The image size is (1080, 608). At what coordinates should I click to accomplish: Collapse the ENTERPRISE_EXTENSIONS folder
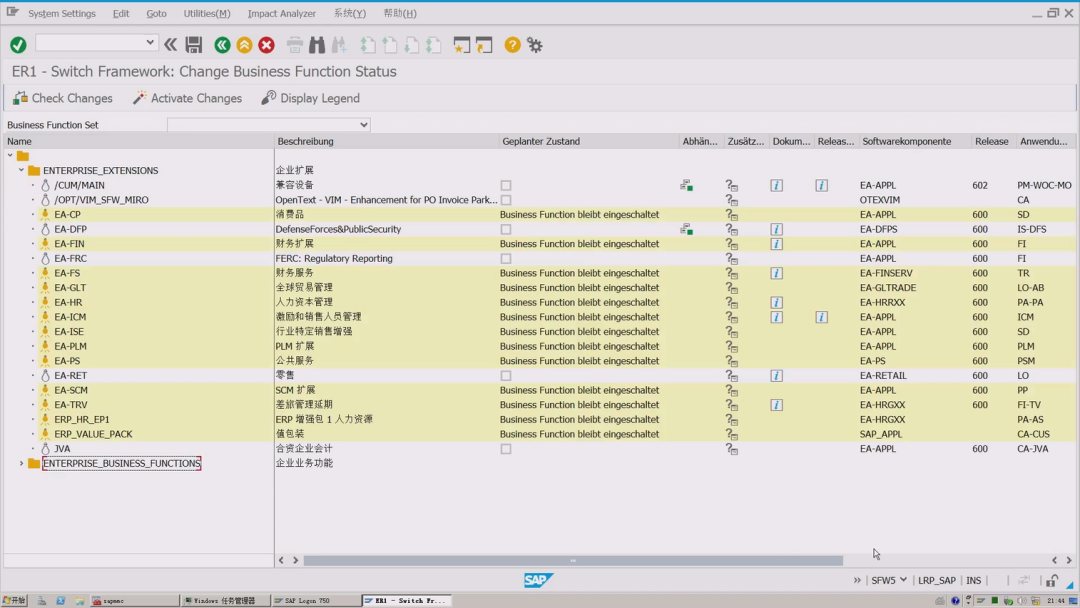21,170
